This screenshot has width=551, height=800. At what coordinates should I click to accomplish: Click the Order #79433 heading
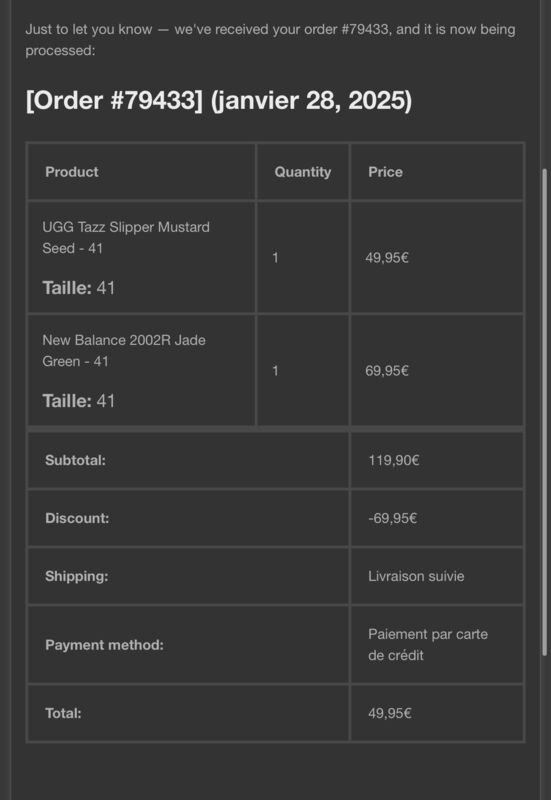(x=219, y=100)
